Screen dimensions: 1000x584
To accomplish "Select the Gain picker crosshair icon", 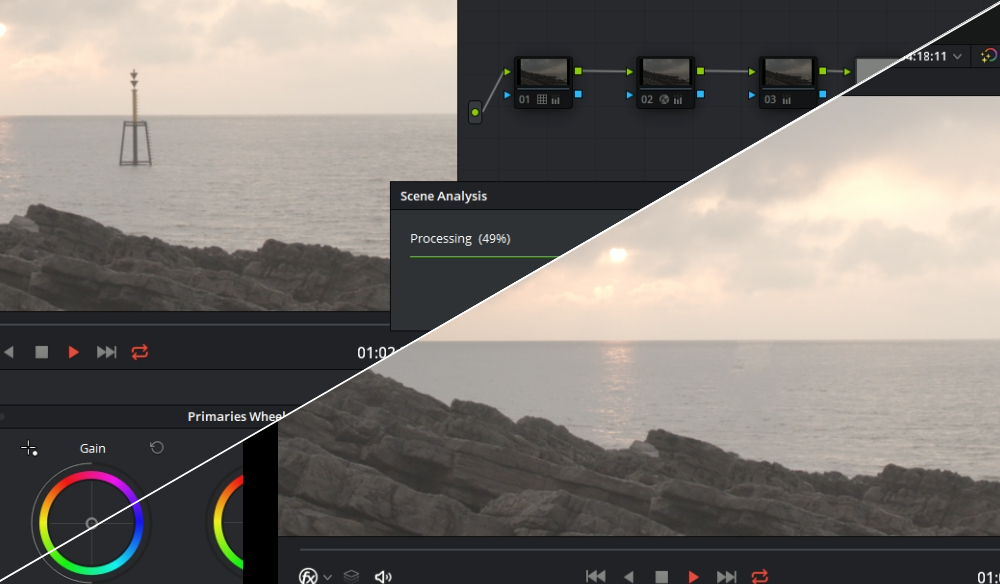I will (30, 449).
